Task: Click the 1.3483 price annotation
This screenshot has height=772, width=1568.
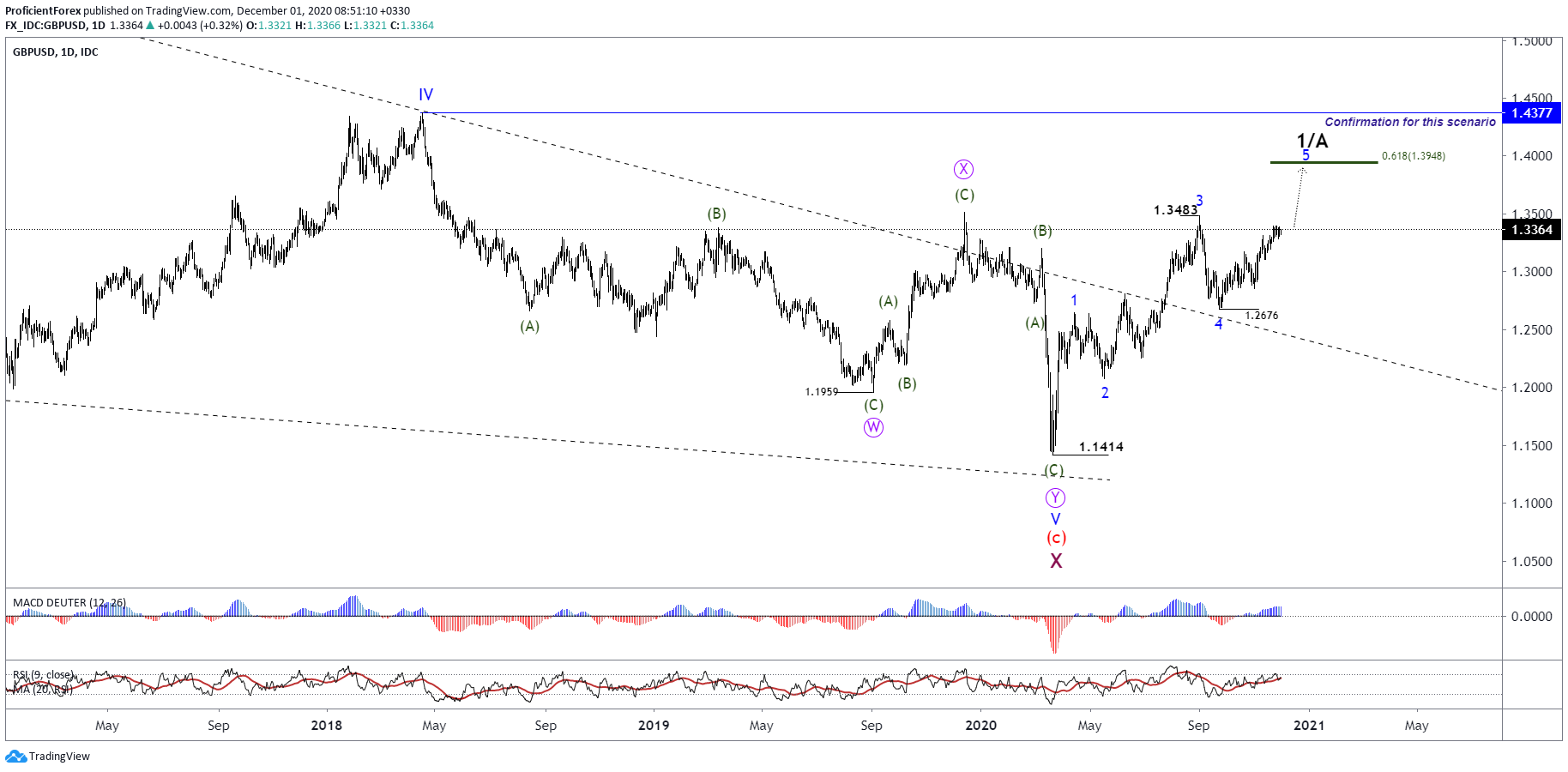Action: pyautogui.click(x=1175, y=210)
